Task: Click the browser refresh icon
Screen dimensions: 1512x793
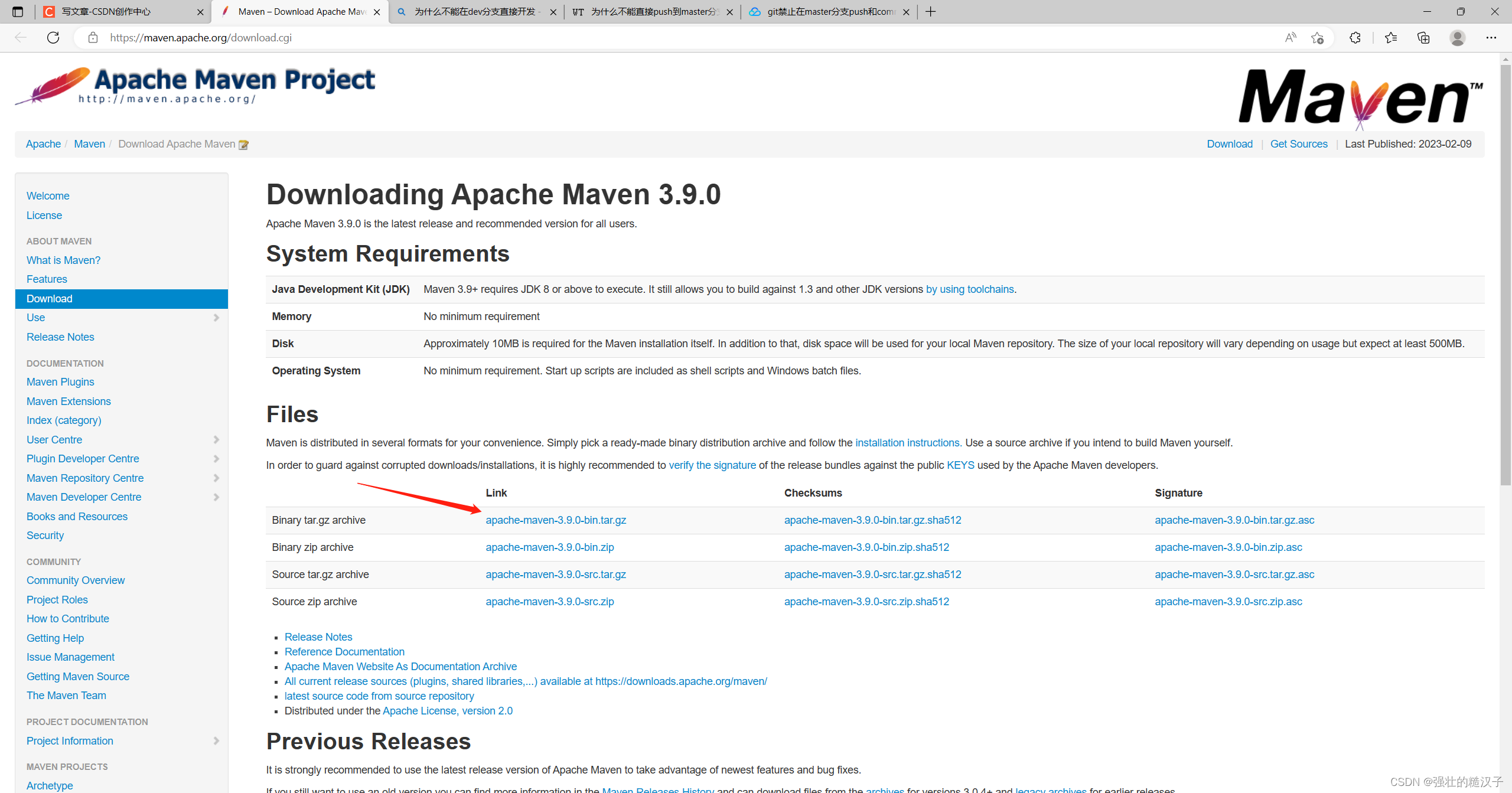Action: pos(53,38)
